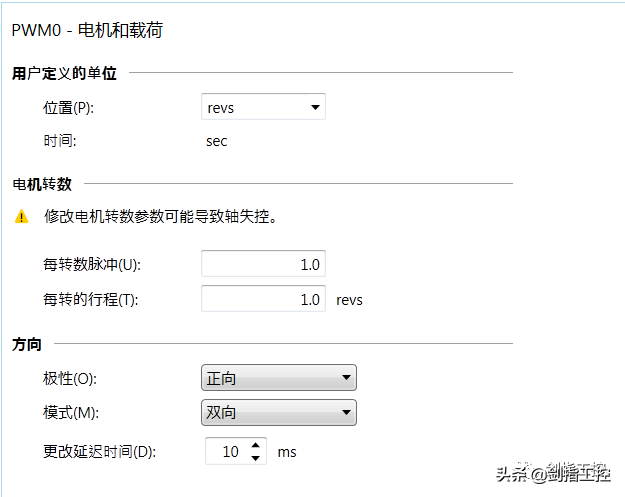625x497 pixels.
Task: Select the 方向 section header
Action: pos(27,344)
